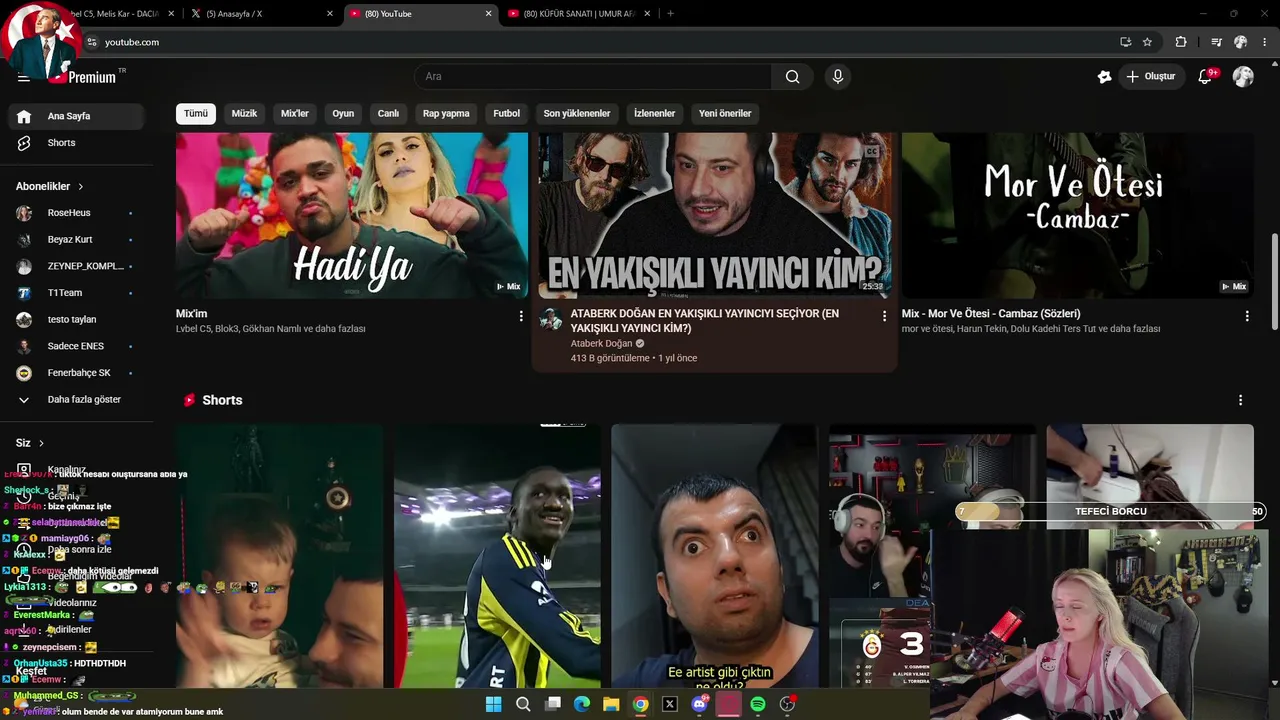Viewport: 1280px width, 720px height.
Task: Open the Short showing a baby
Action: [279, 556]
